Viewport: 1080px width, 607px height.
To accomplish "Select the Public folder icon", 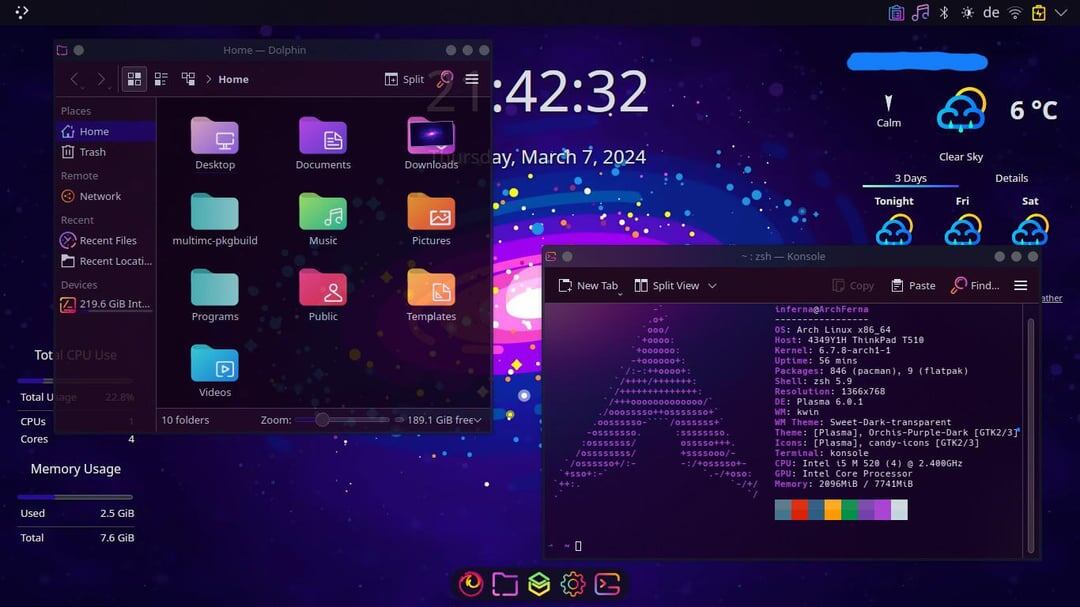I will [x=323, y=287].
